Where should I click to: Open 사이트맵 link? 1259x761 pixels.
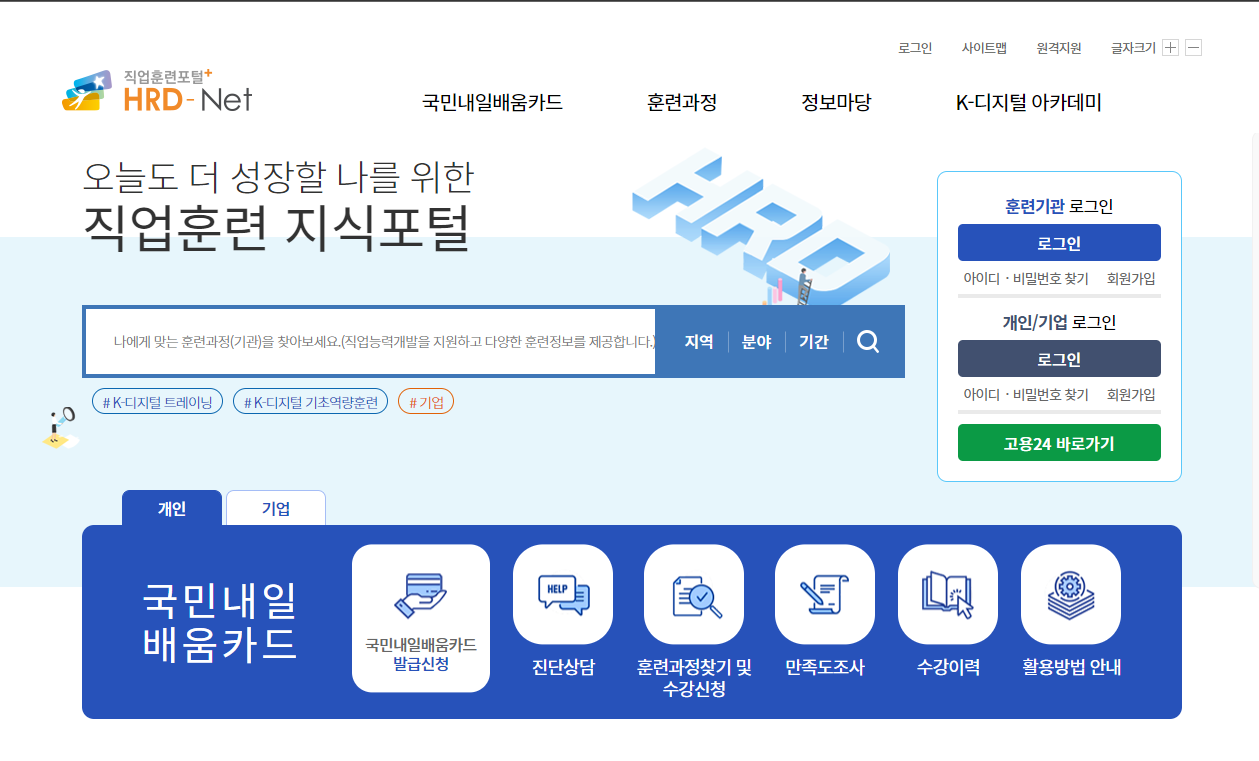tap(984, 48)
